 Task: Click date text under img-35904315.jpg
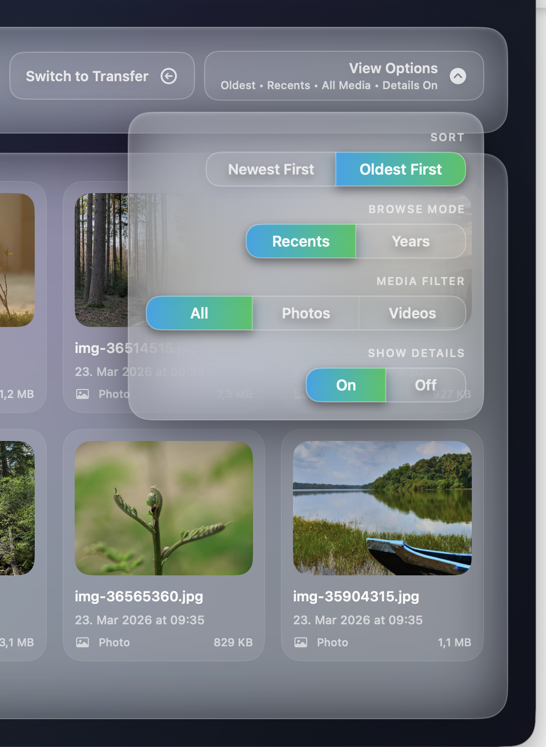358,620
